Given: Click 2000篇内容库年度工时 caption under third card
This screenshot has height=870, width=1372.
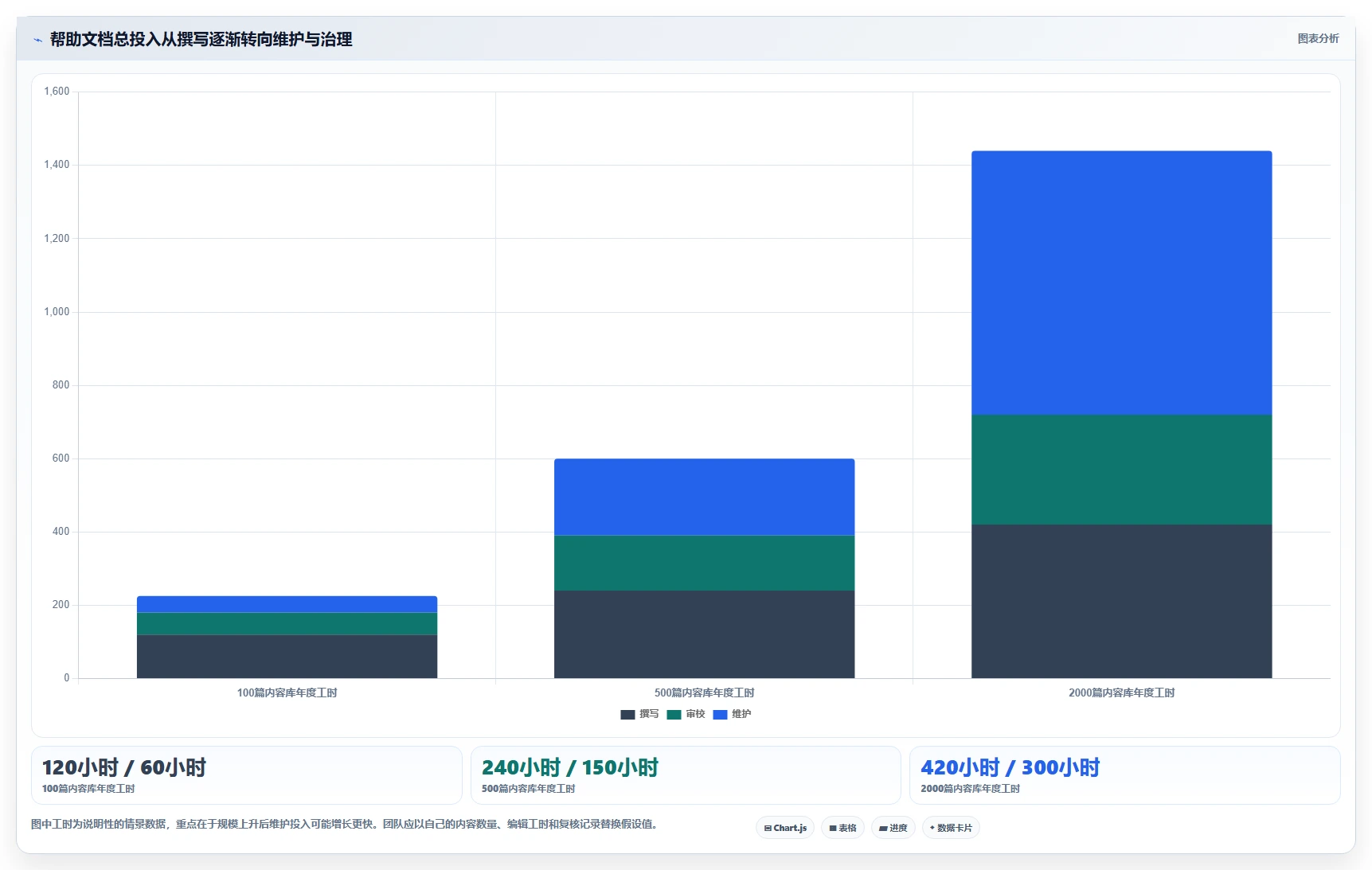Looking at the screenshot, I should click(970, 789).
